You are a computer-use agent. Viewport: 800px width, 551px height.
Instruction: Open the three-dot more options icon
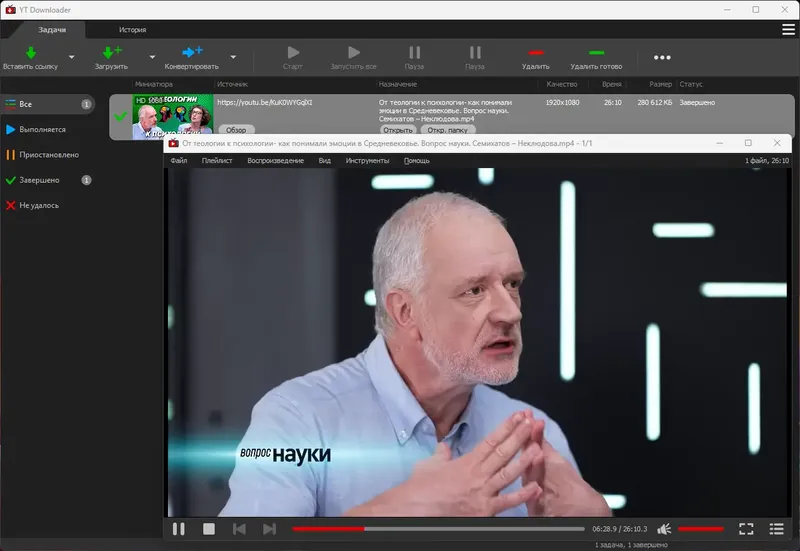(662, 57)
